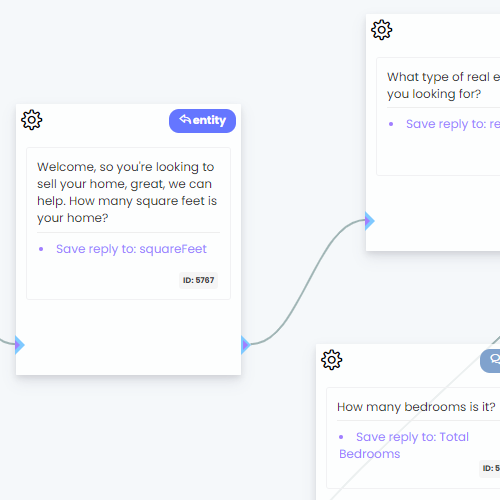Open settings gear on the Welcome card

click(32, 120)
